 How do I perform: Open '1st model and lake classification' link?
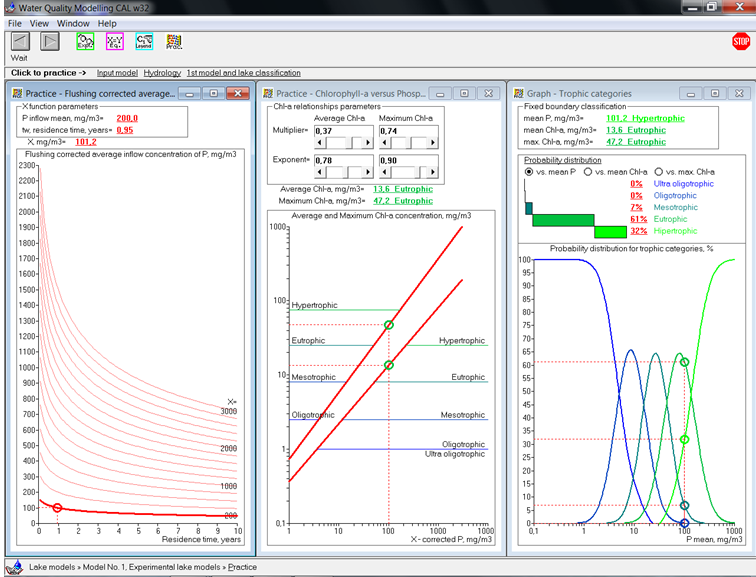click(x=243, y=73)
